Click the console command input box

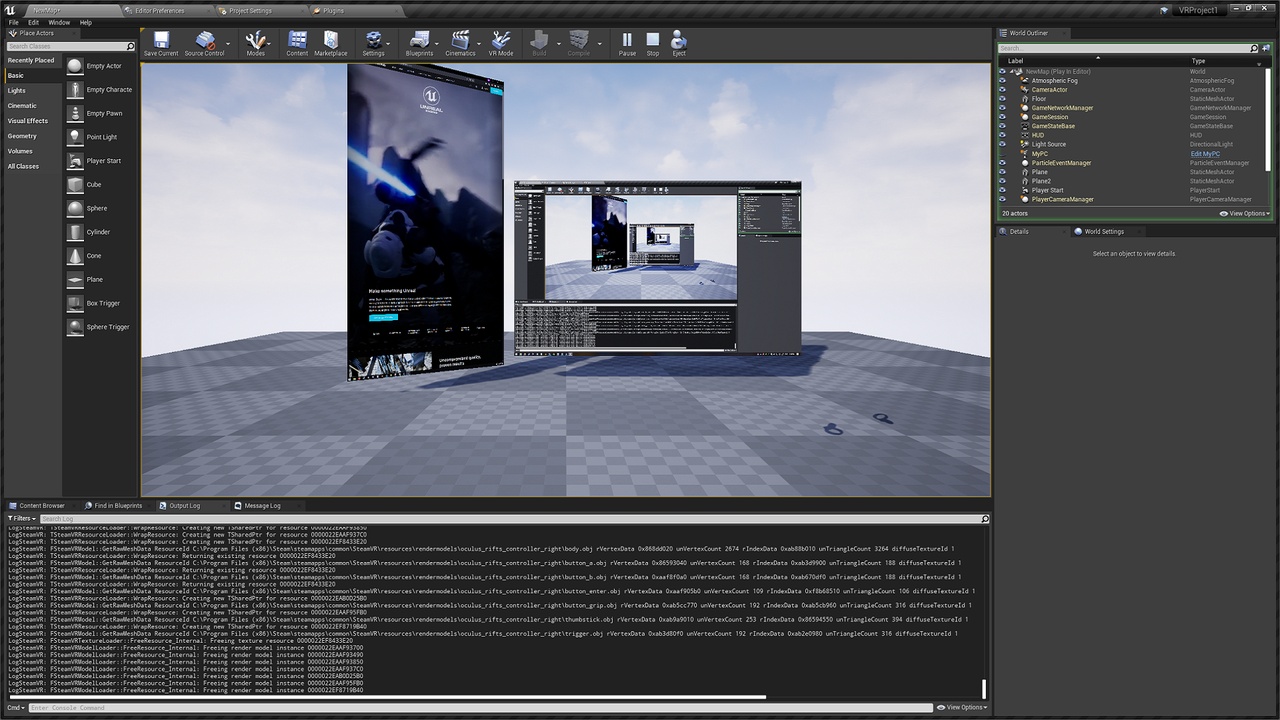(x=480, y=708)
